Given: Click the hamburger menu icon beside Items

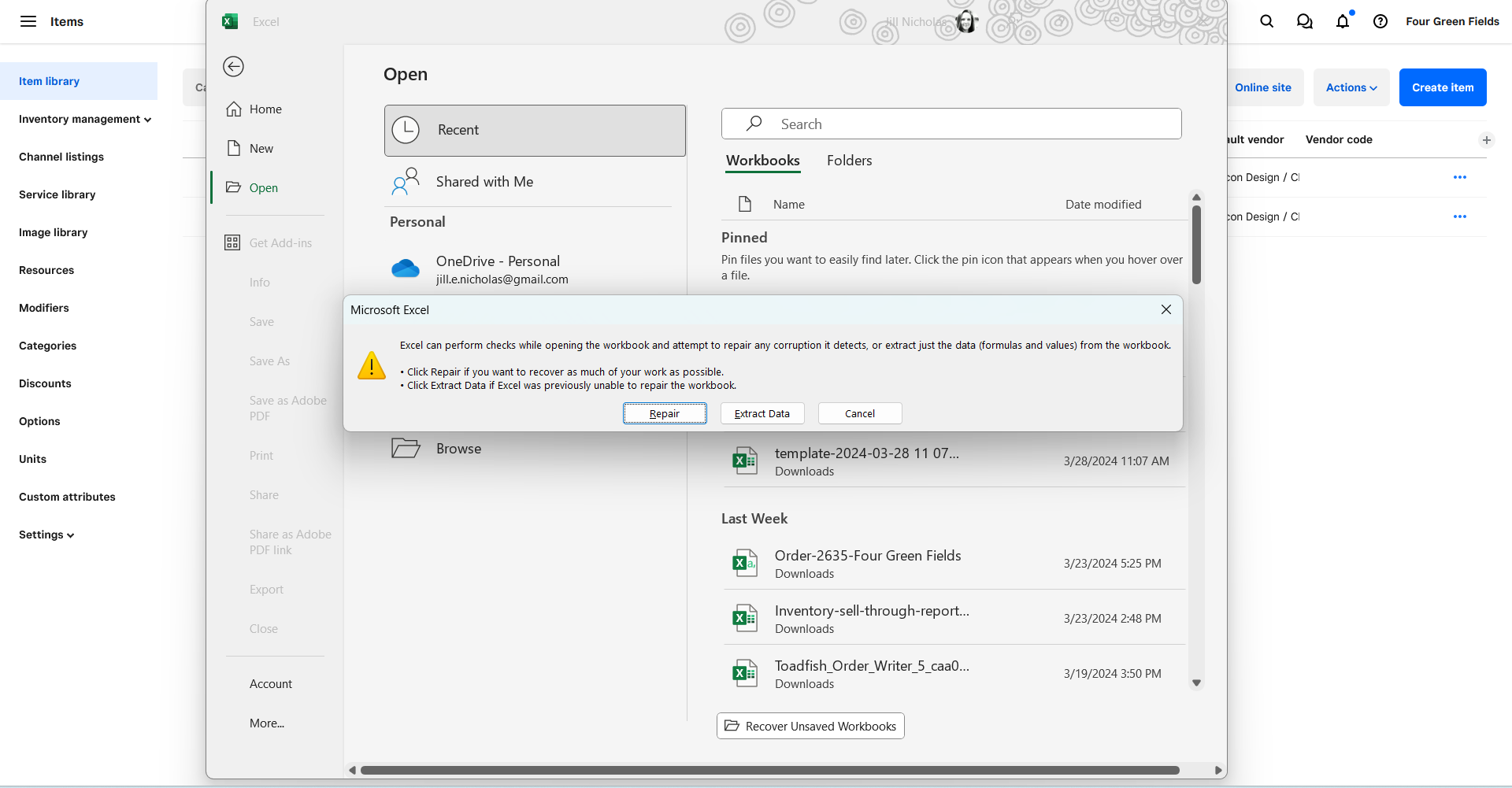Looking at the screenshot, I should [x=28, y=21].
